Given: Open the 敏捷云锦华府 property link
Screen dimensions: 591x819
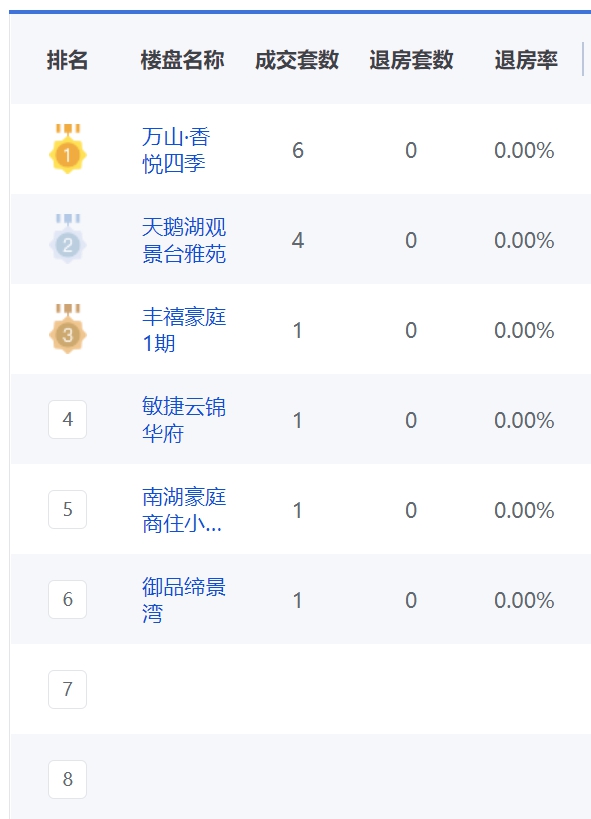Looking at the screenshot, I should point(184,420).
